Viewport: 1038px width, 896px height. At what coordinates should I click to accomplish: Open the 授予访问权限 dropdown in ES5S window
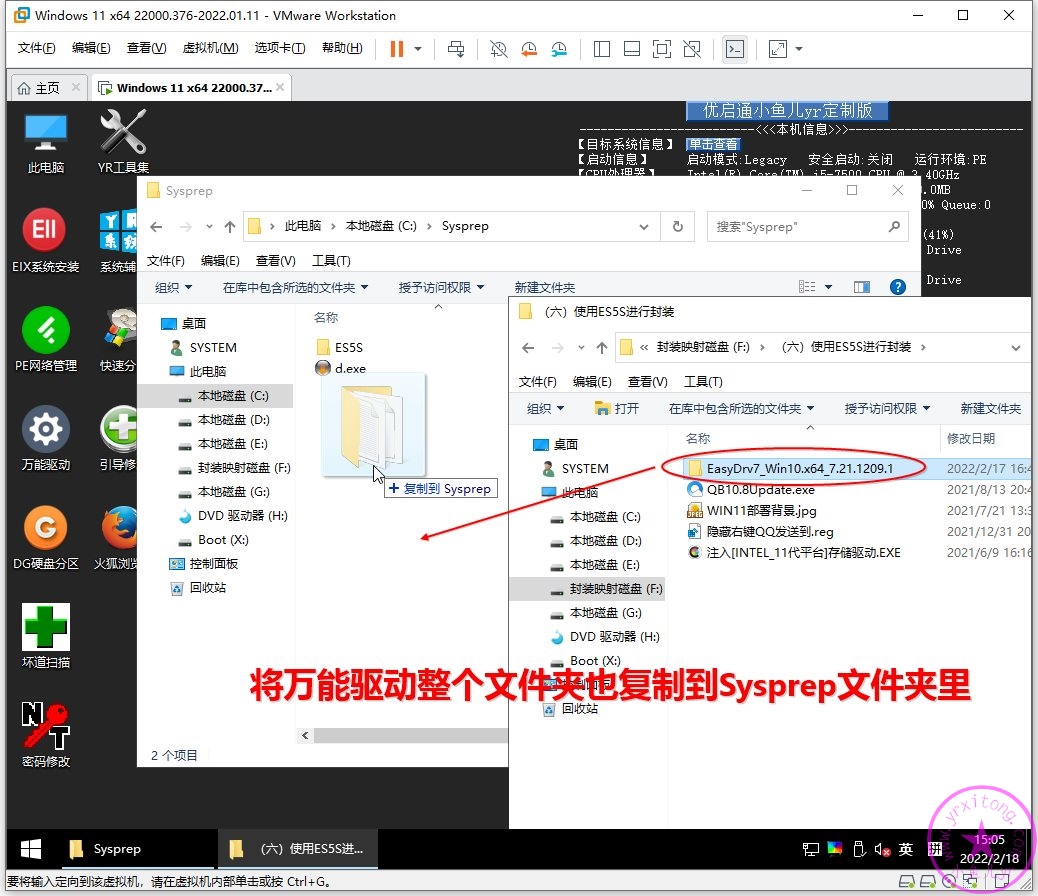click(888, 409)
